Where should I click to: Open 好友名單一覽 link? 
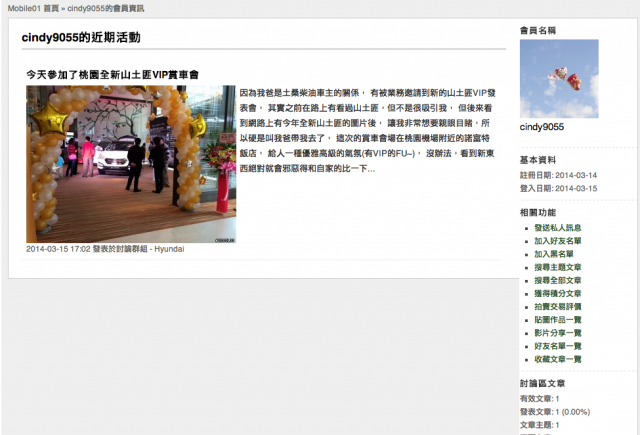(558, 346)
